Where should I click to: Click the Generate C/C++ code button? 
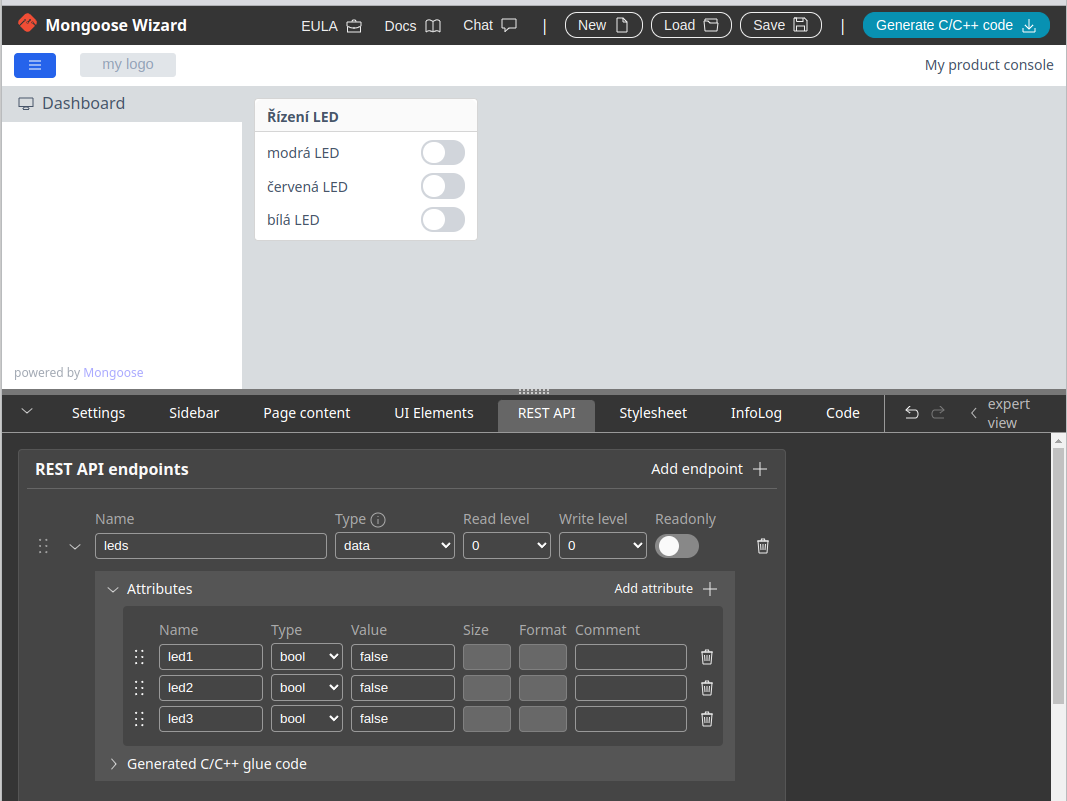(x=955, y=25)
